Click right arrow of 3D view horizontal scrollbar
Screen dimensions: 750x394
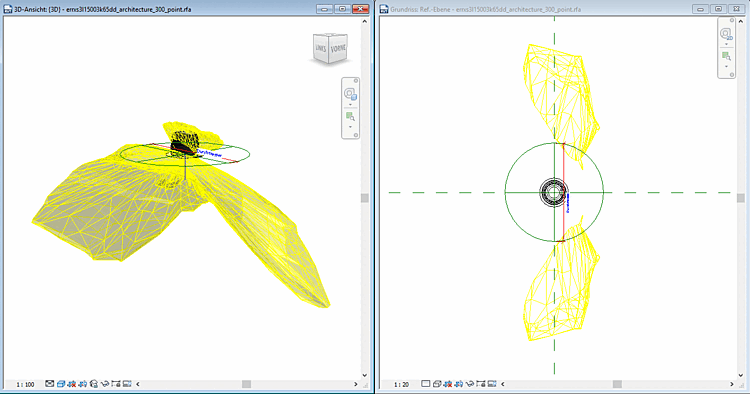pyautogui.click(x=355, y=384)
